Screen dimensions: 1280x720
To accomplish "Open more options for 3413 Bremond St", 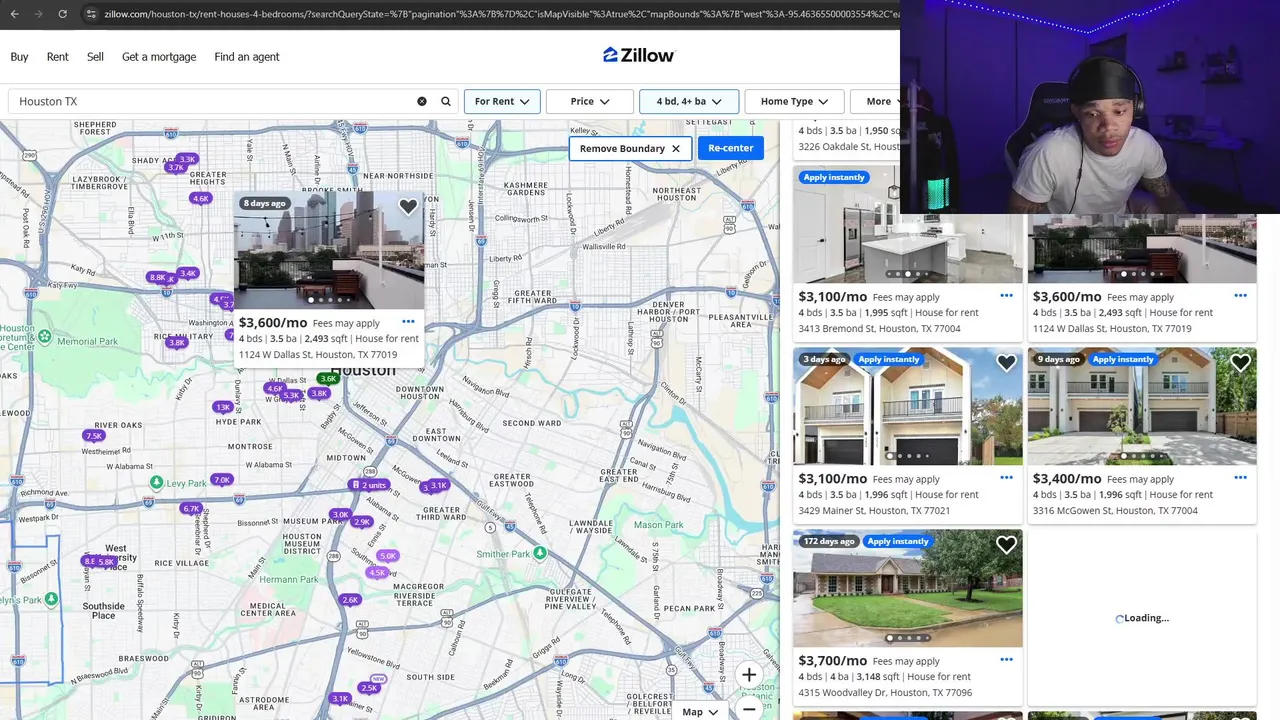I will coord(1006,296).
